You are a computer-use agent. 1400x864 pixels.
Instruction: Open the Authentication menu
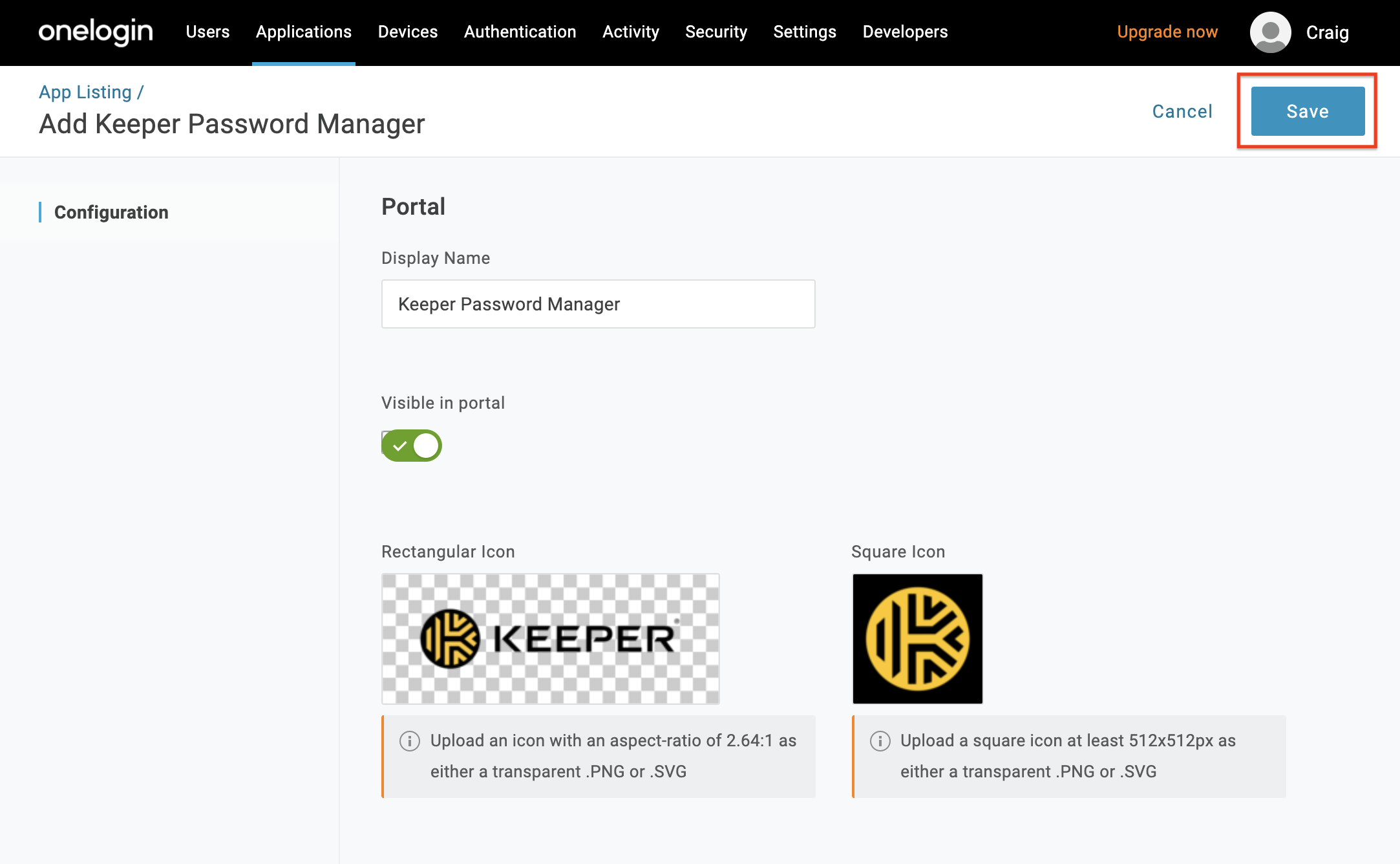pyautogui.click(x=520, y=32)
